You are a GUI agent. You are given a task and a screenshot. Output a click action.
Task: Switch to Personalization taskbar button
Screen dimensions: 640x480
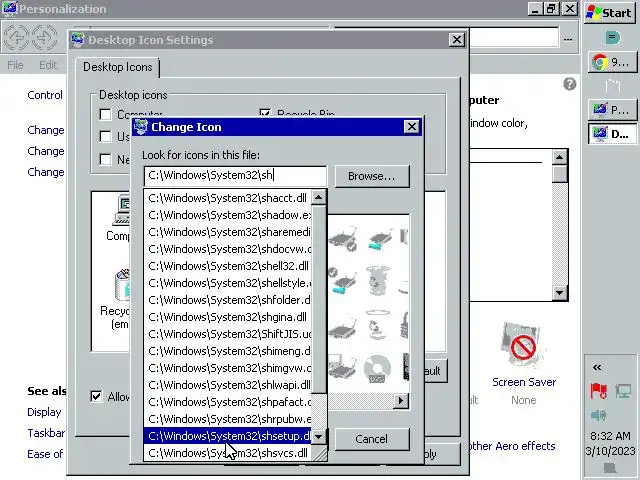612,109
